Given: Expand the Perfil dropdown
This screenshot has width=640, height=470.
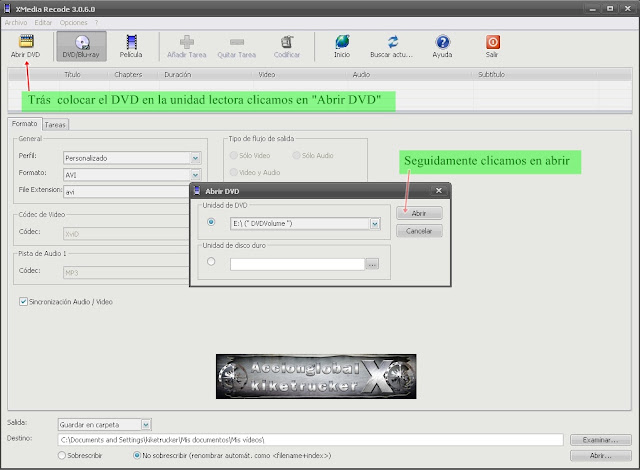Looking at the screenshot, I should tap(196, 158).
